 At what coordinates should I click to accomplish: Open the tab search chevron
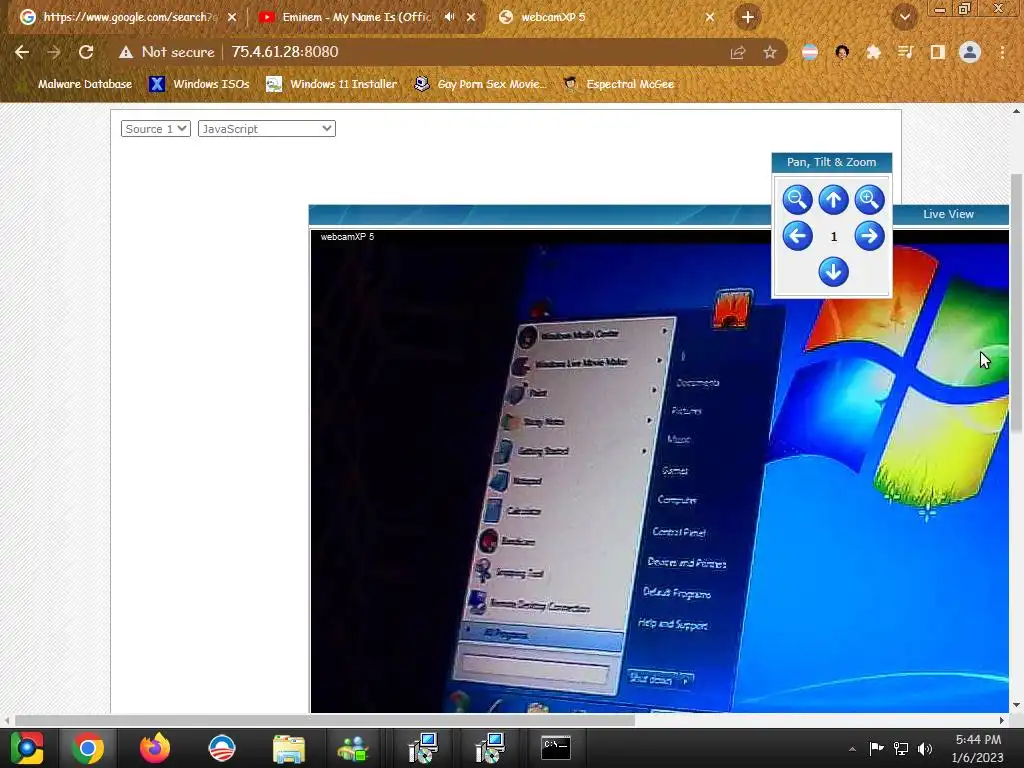(904, 17)
